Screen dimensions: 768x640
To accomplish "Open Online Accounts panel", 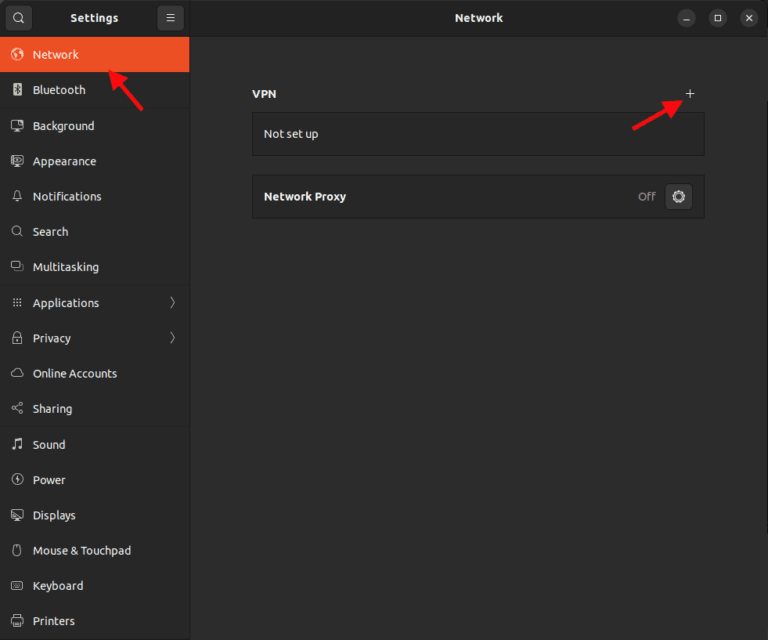I will pos(74,374).
